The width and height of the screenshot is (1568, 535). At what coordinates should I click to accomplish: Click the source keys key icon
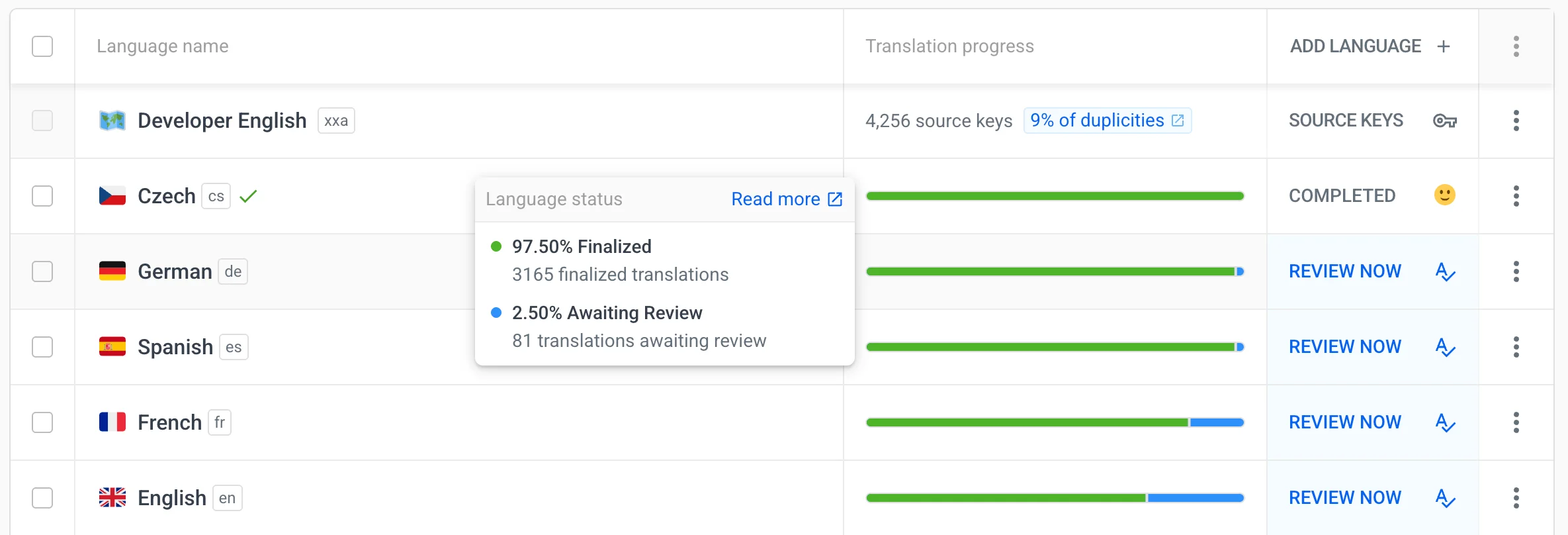click(x=1444, y=121)
